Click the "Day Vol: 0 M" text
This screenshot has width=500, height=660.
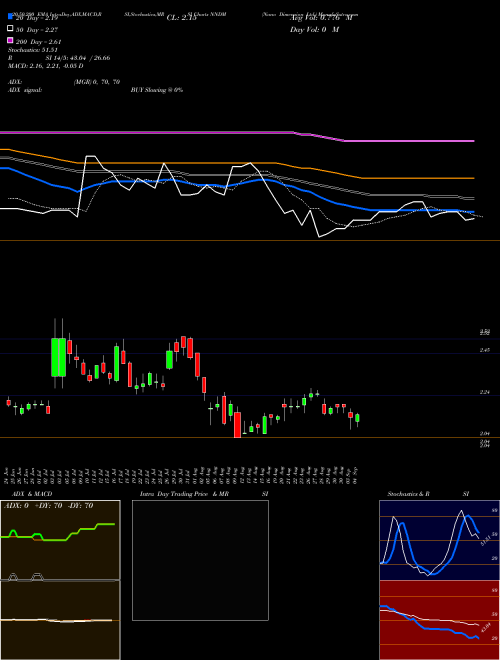(x=314, y=30)
